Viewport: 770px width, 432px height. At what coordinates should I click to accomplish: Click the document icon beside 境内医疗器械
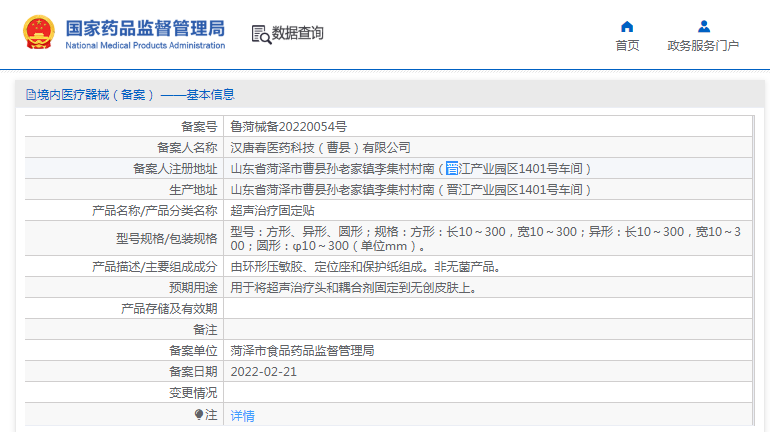(x=31, y=95)
